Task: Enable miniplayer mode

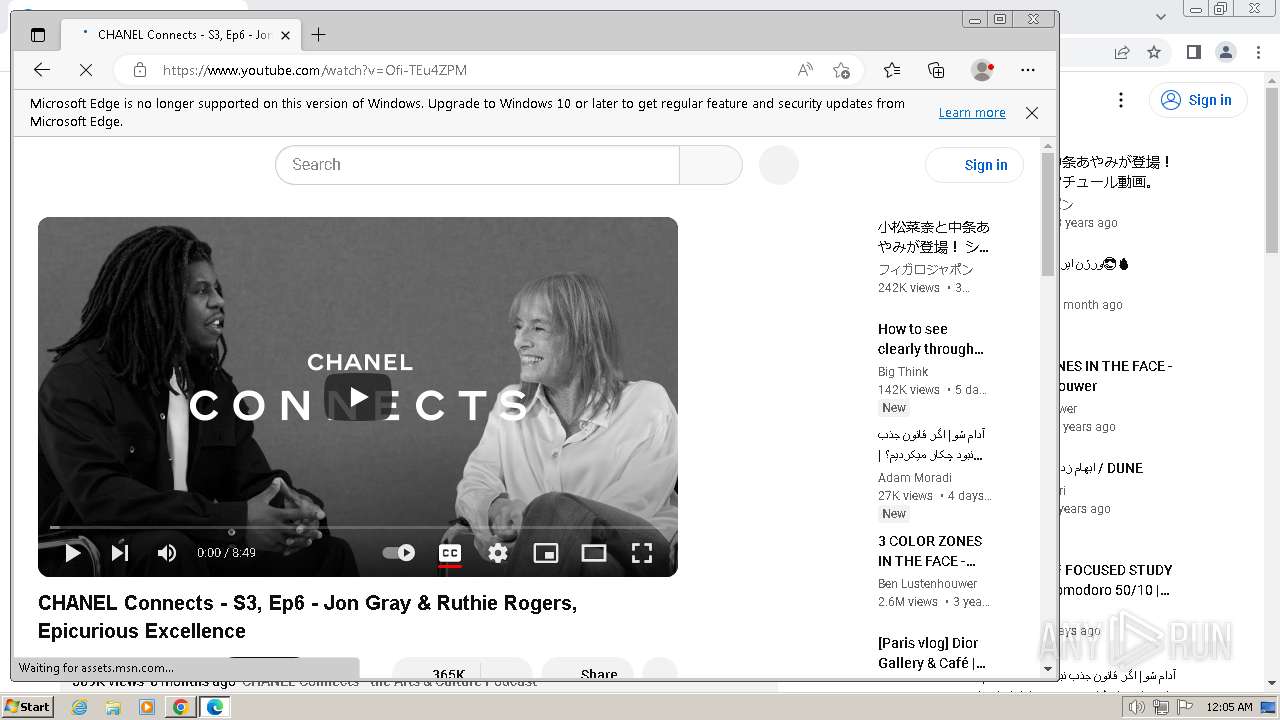Action: tap(546, 553)
